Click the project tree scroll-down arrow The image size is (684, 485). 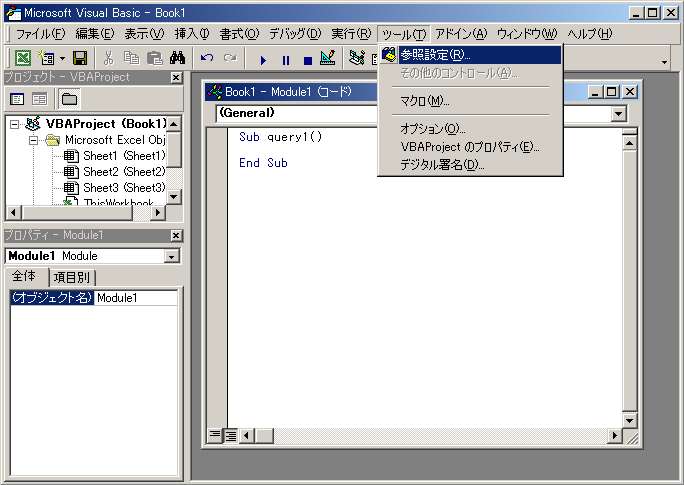click(174, 197)
